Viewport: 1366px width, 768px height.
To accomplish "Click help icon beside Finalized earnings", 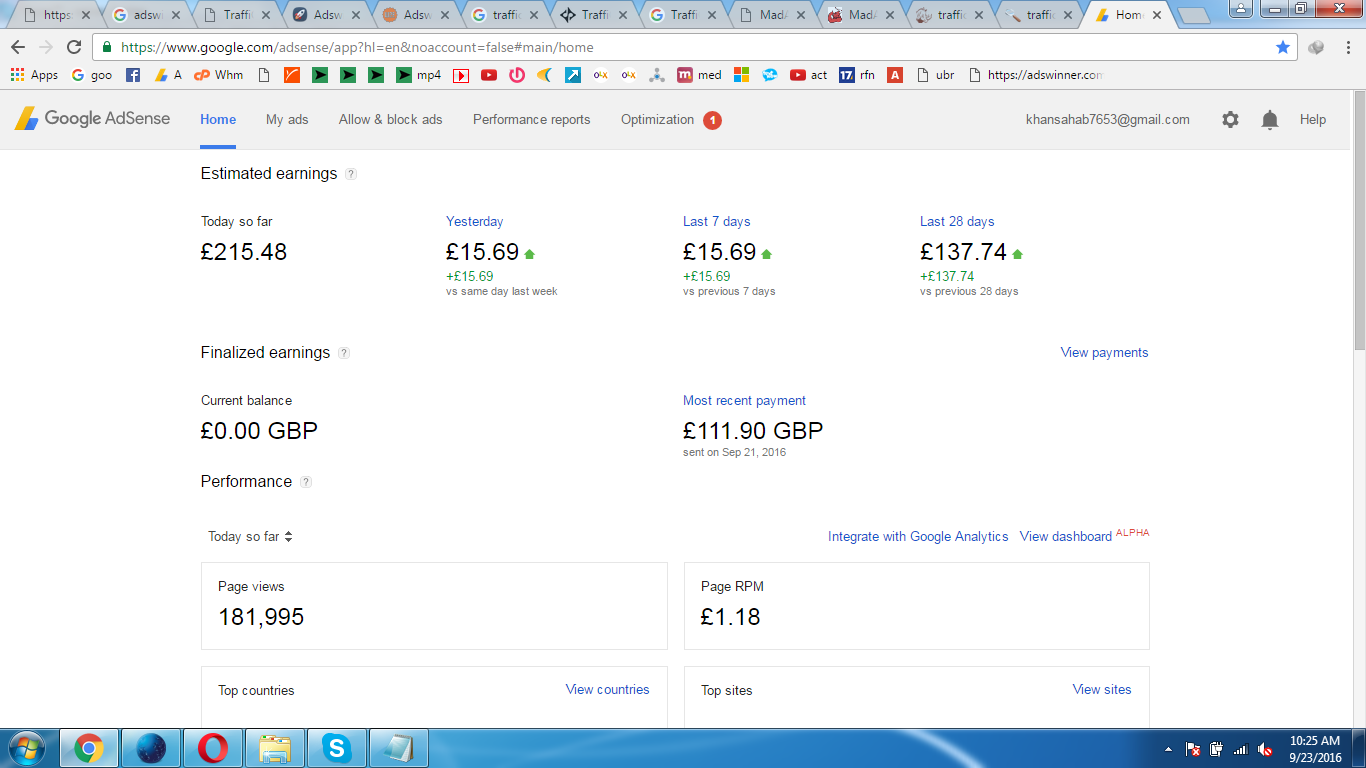I will coord(344,353).
